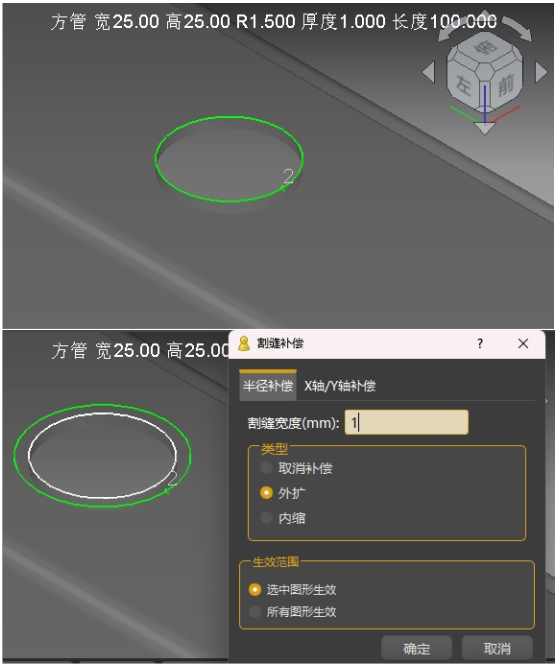Screen dimensions: 559x666
Task: Select the 左 face of view cube
Action: point(465,85)
